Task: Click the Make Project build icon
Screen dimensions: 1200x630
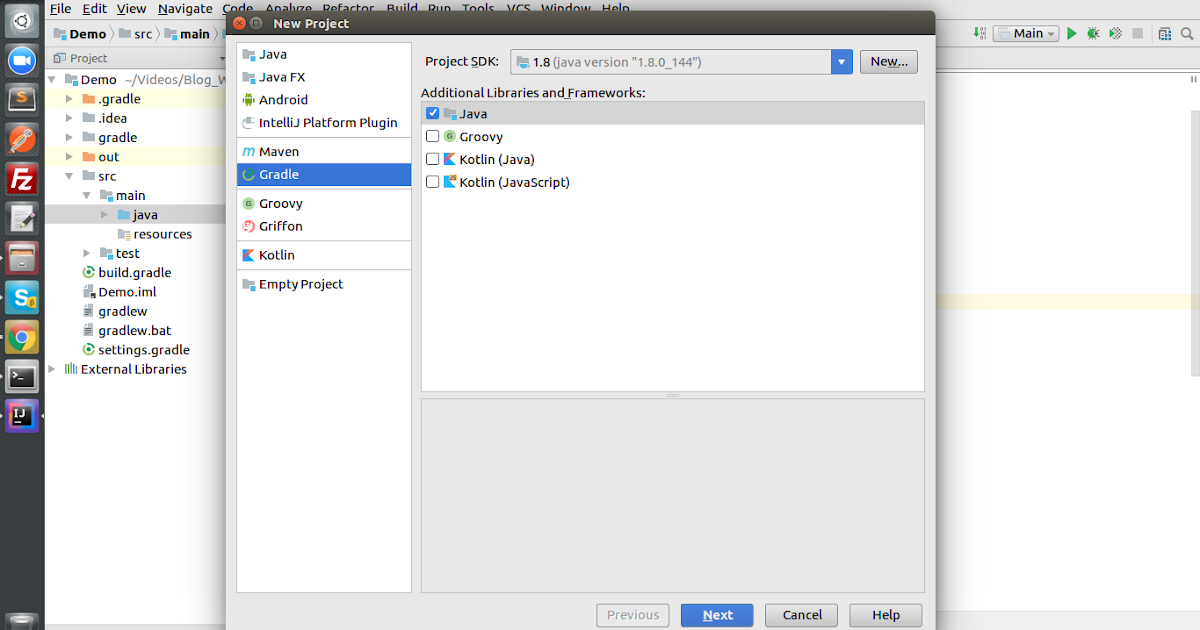Action: pyautogui.click(x=980, y=33)
